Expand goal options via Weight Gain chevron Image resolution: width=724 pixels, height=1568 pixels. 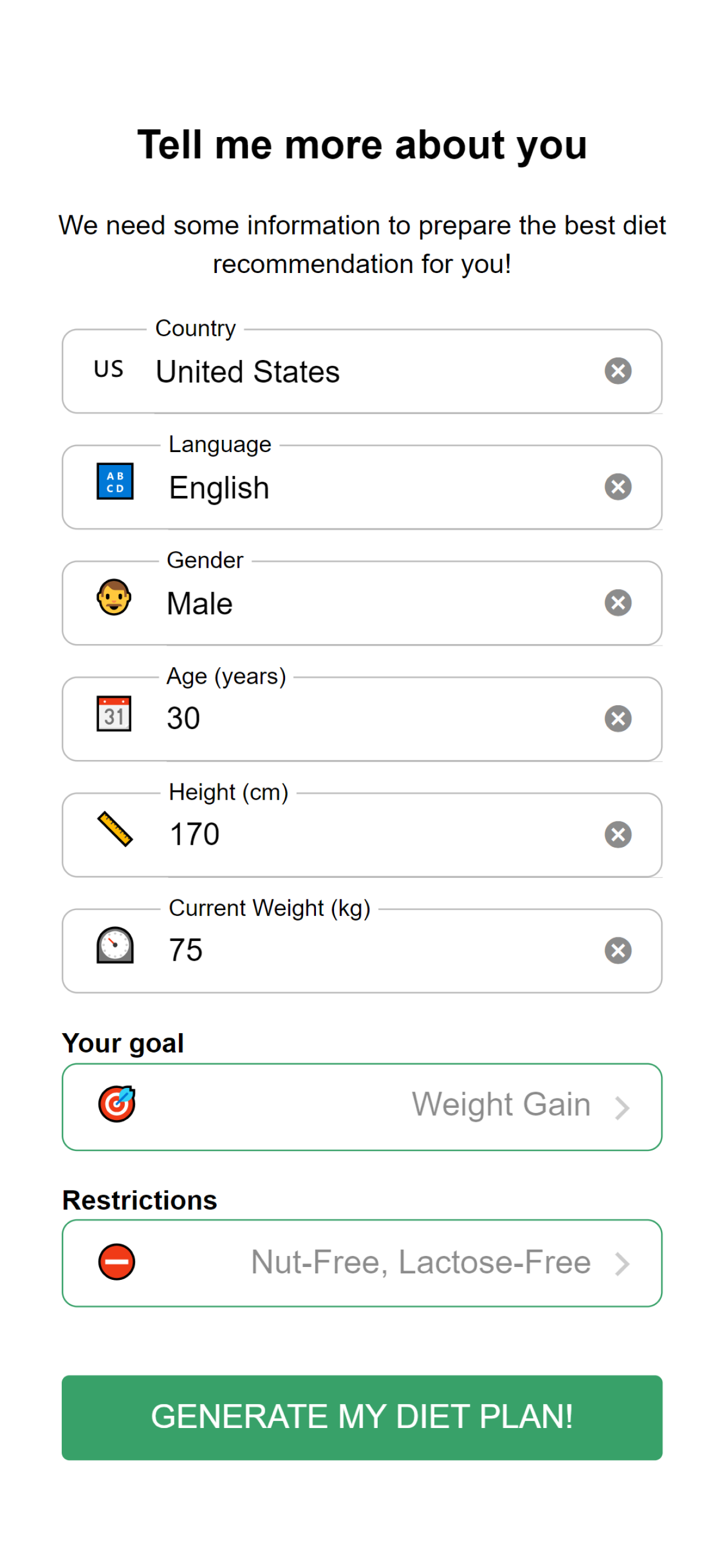(621, 1108)
